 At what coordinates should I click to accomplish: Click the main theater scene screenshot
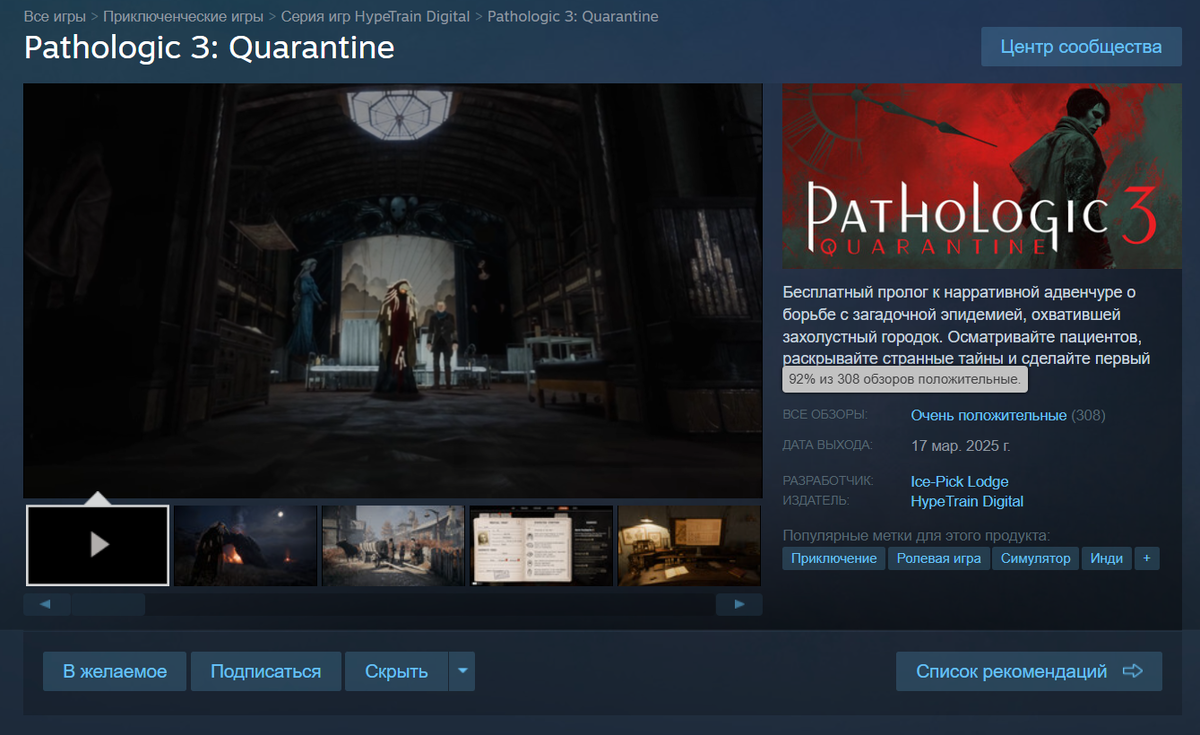click(x=393, y=290)
